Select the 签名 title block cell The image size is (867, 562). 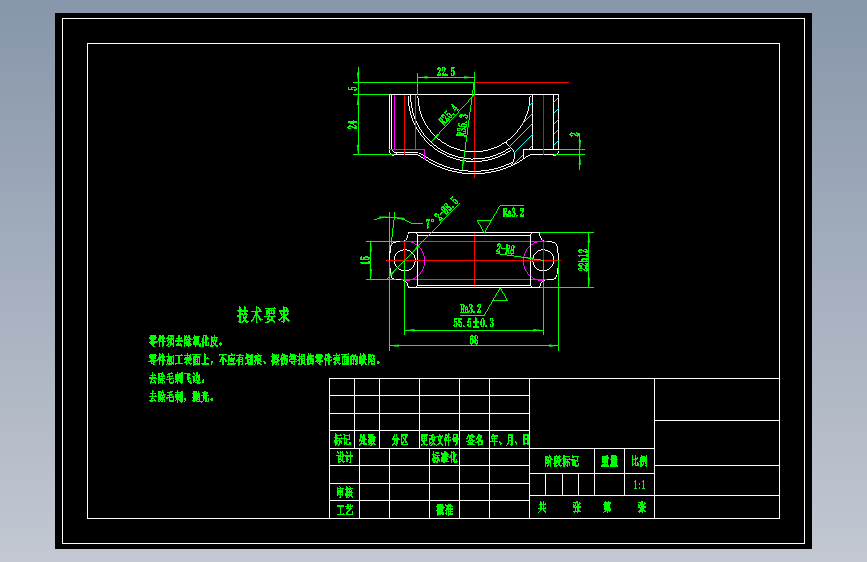(x=474, y=440)
